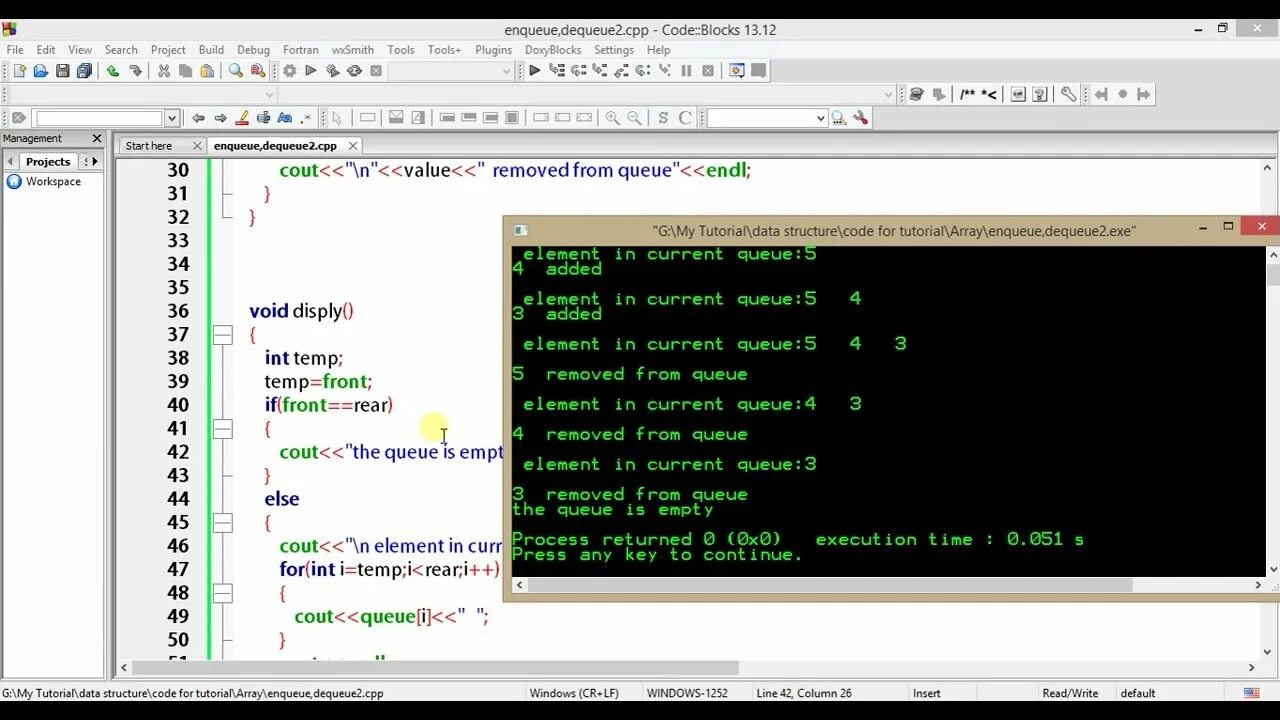Click the Zoom out magnifier icon
The image size is (1280, 720).
[x=634, y=118]
